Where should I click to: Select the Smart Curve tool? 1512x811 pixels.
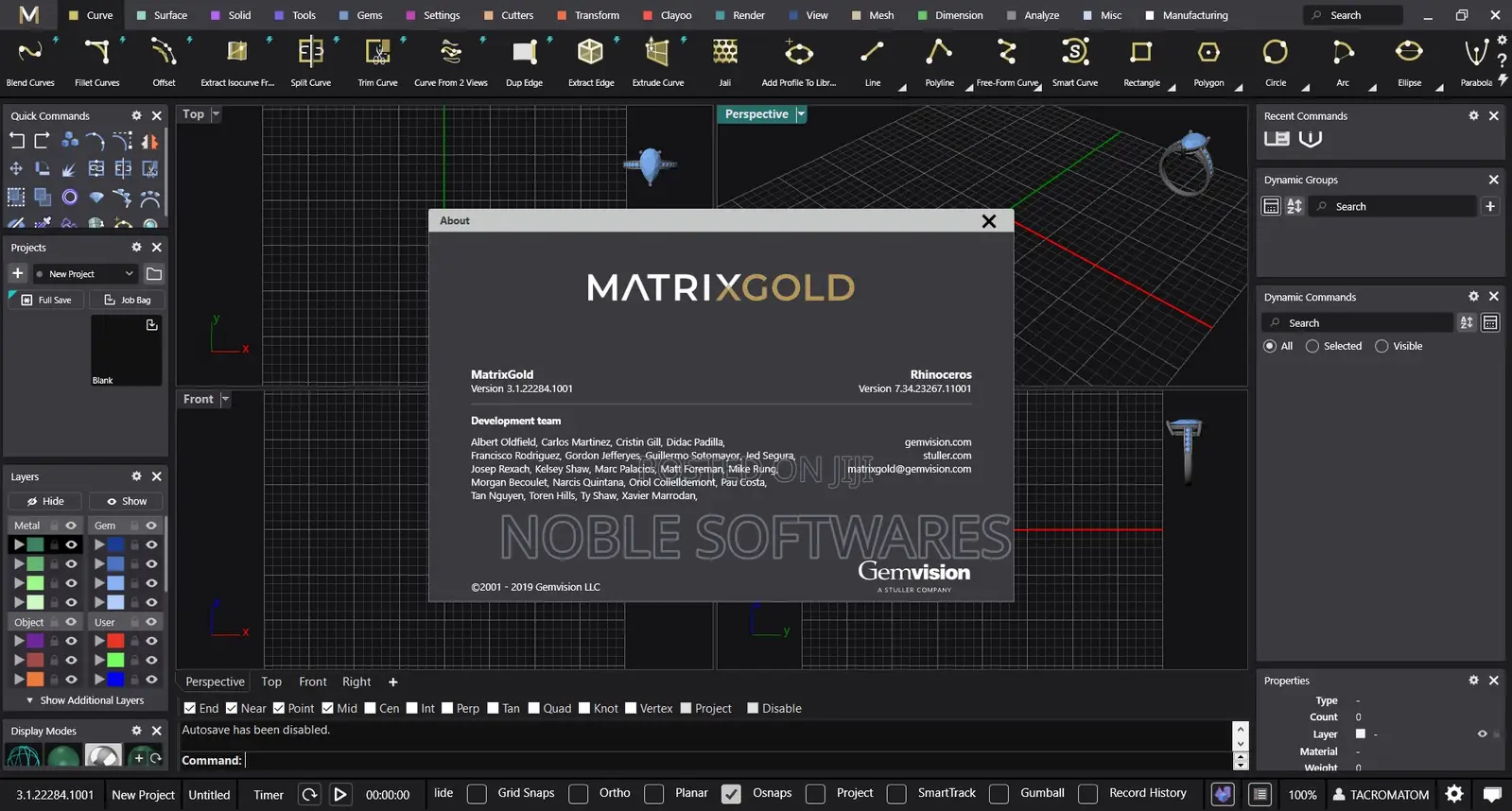point(1075,62)
